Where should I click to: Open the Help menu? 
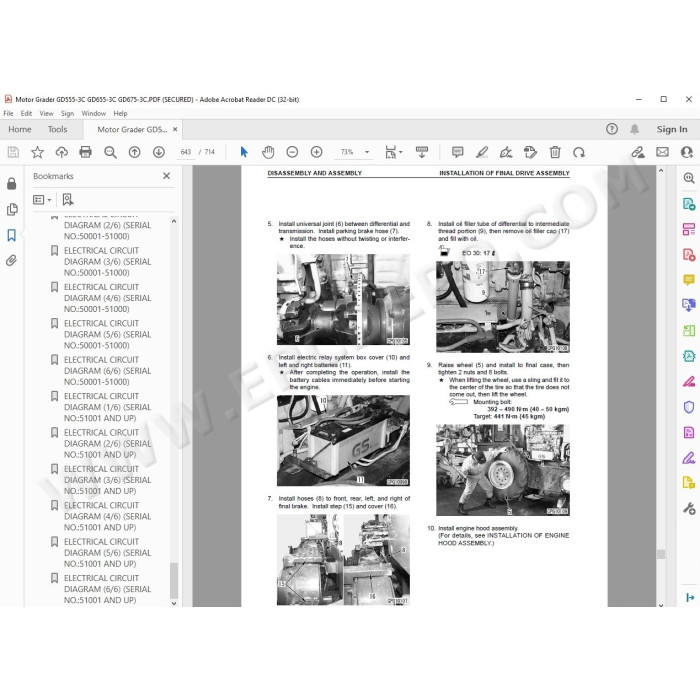120,113
